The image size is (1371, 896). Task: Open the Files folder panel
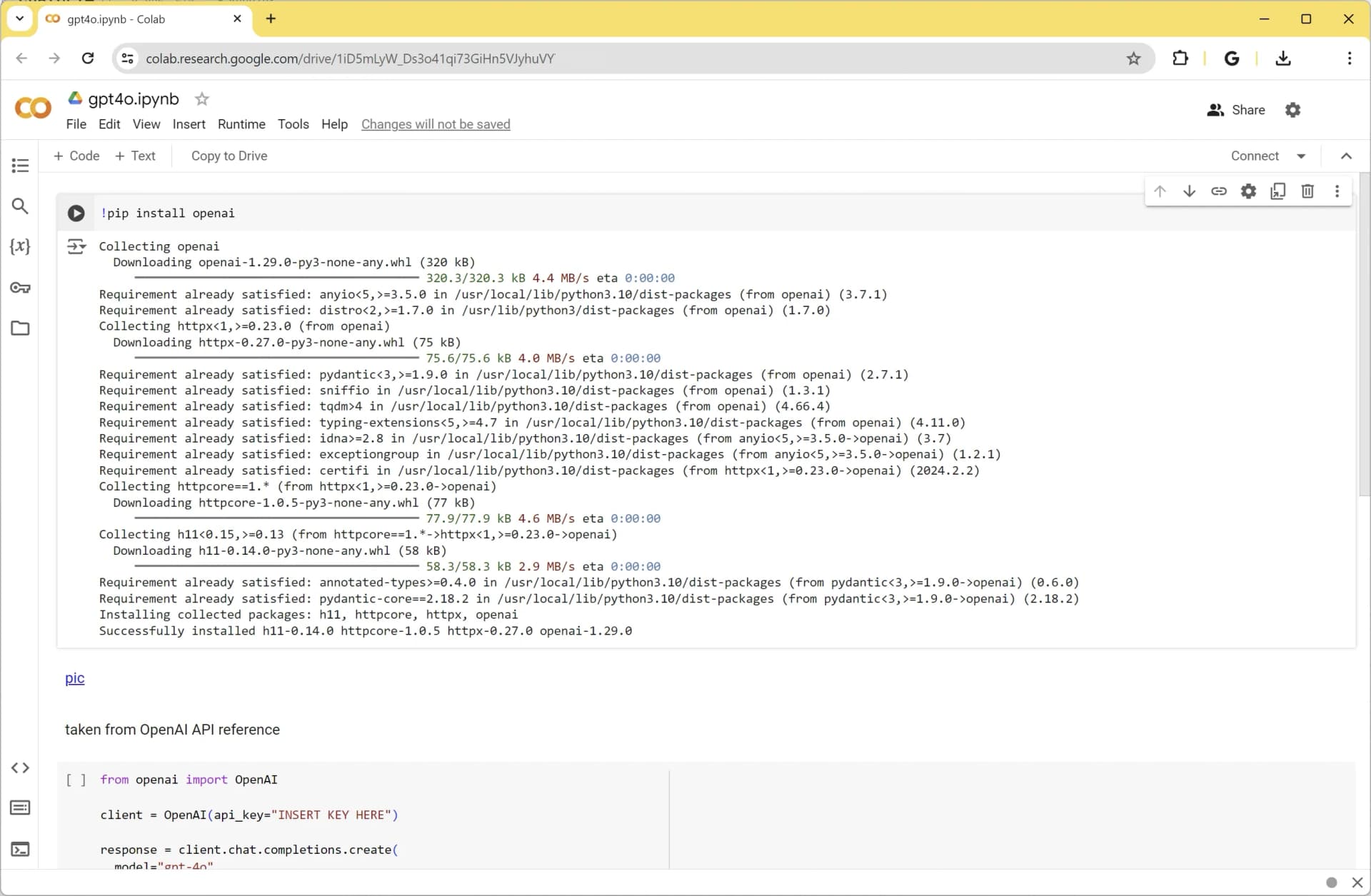click(x=20, y=328)
